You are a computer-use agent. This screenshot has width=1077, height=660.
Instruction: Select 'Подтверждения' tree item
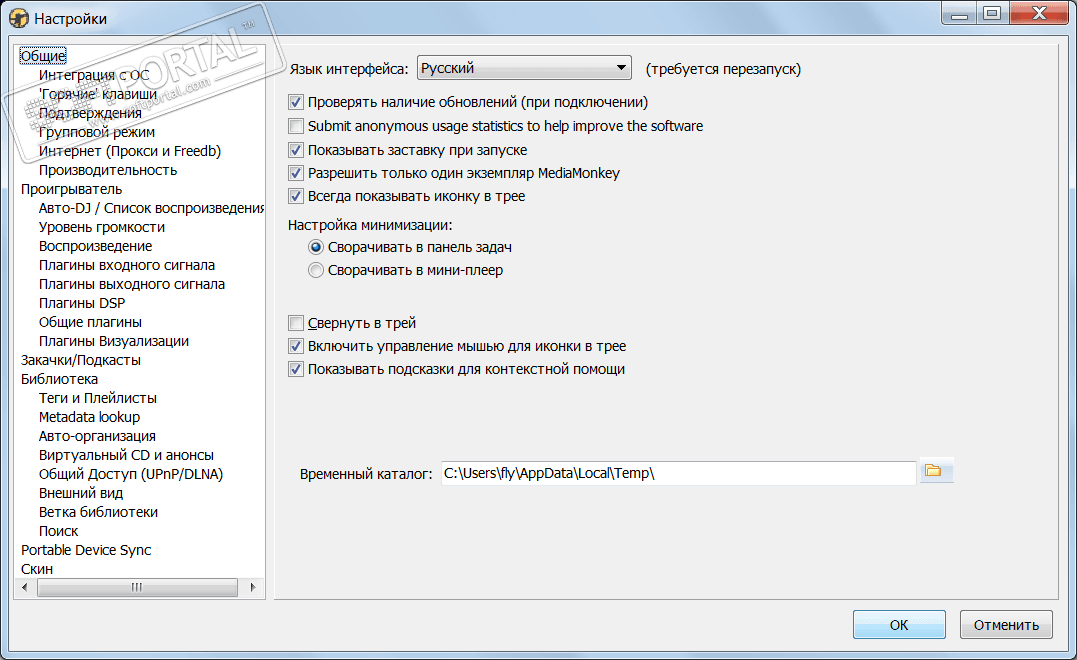point(90,113)
